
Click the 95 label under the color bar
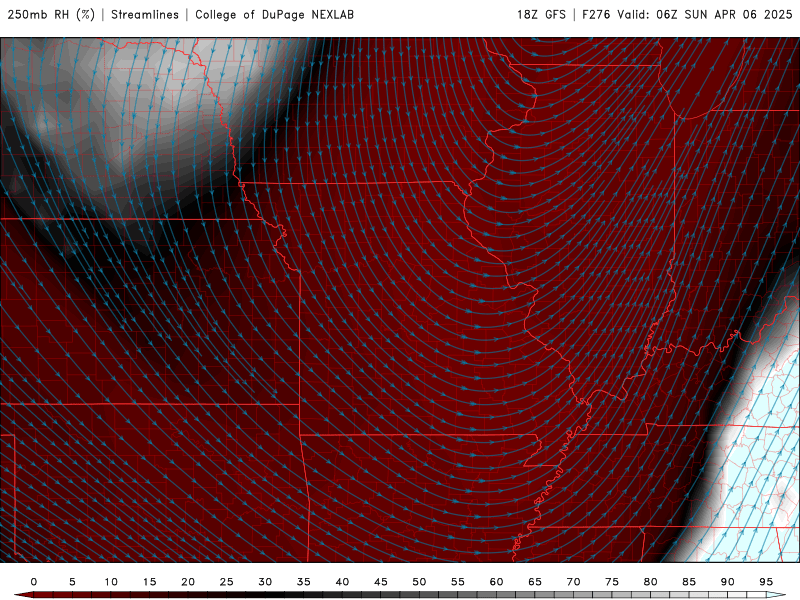pyautogui.click(x=766, y=582)
